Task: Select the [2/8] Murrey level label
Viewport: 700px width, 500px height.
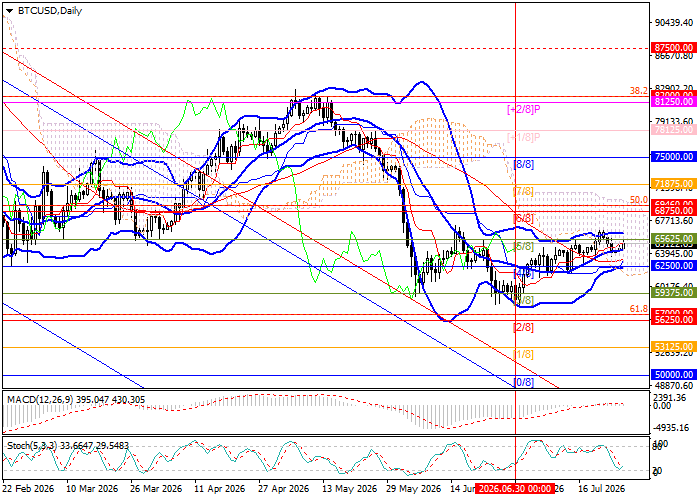Action: point(524,327)
